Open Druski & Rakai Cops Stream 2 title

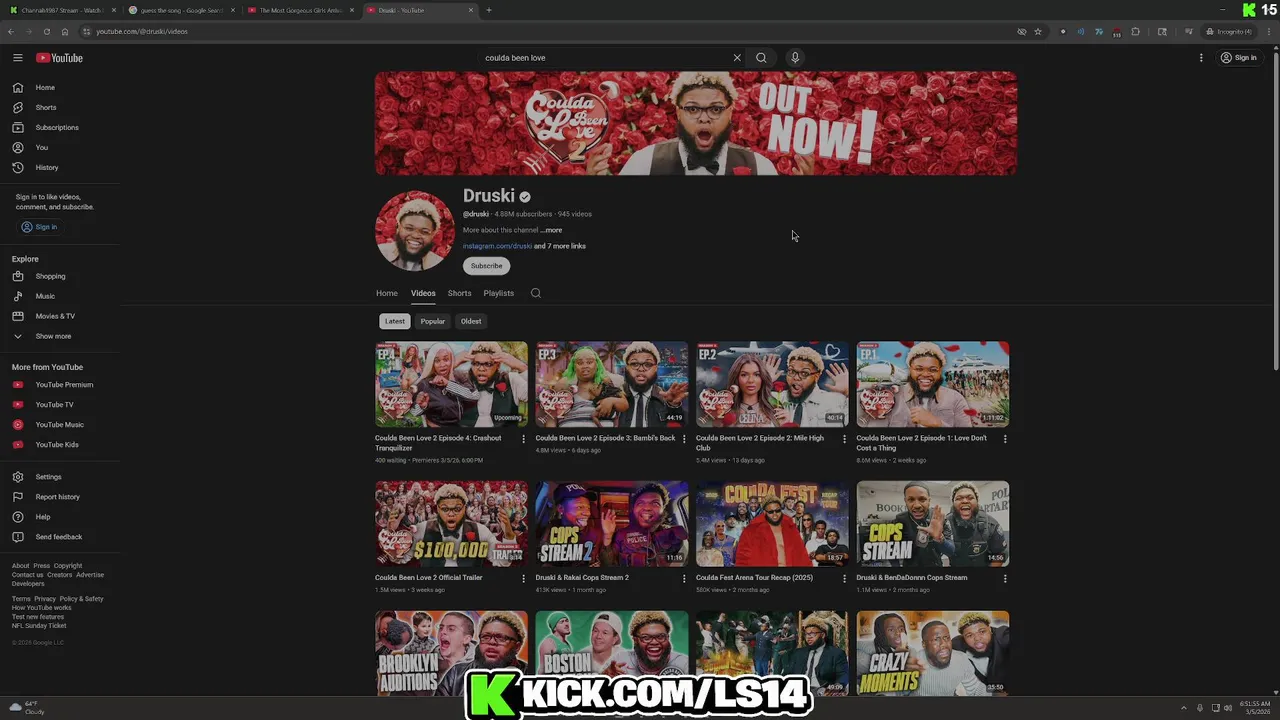[x=582, y=578]
